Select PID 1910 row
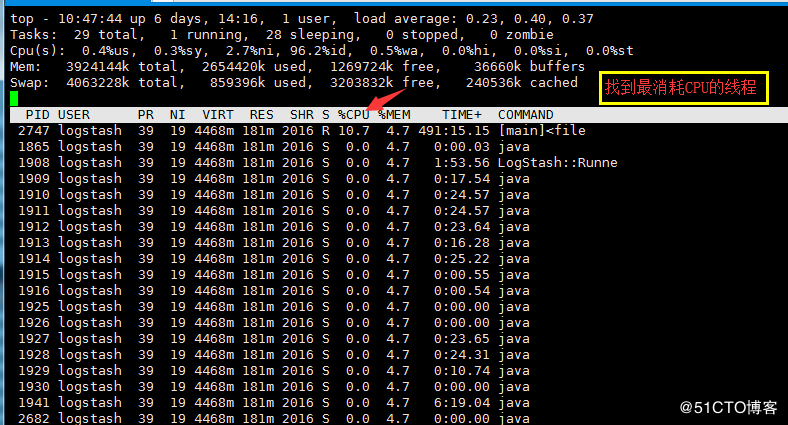The width and height of the screenshot is (788, 425). tap(274, 195)
